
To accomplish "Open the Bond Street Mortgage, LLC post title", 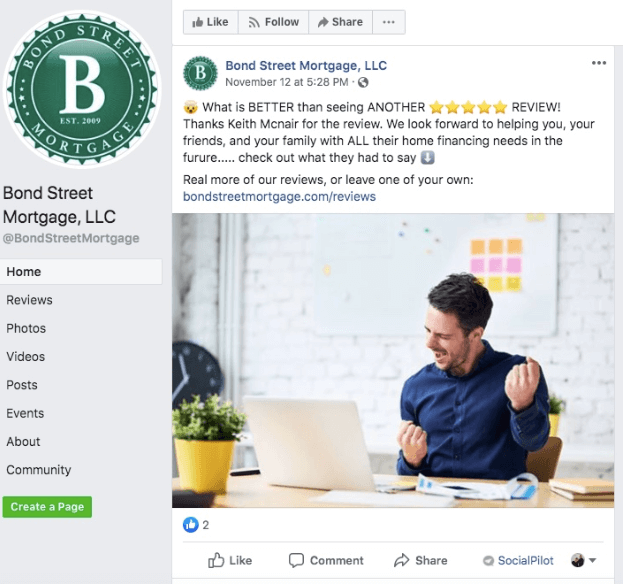I will [306, 65].
